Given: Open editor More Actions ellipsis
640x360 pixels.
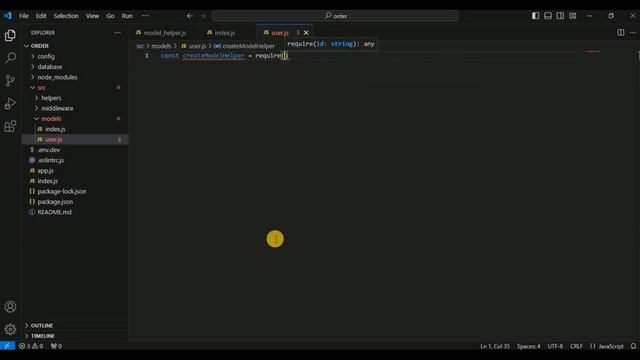Looking at the screenshot, I should click(x=633, y=33).
